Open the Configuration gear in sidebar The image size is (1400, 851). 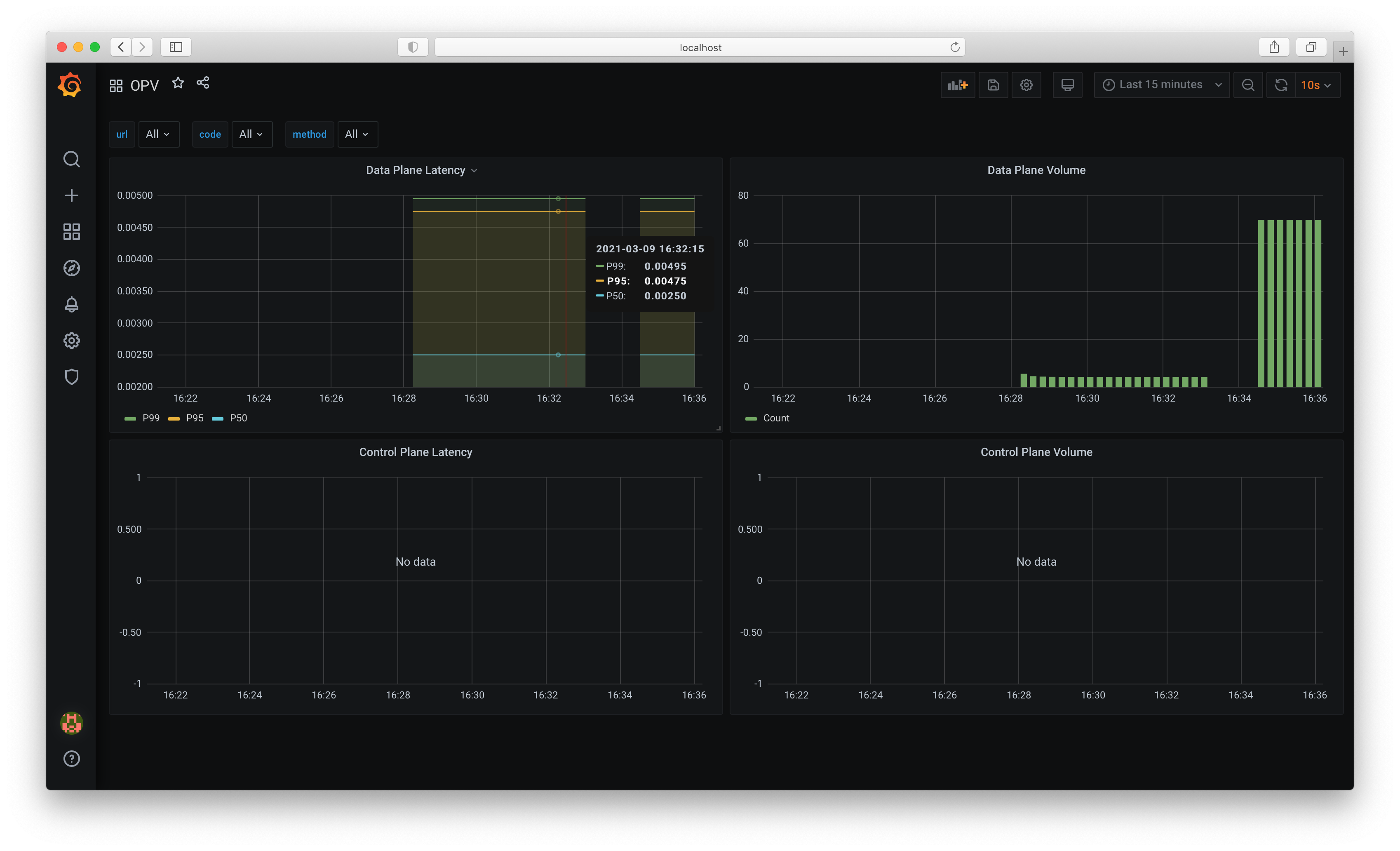pyautogui.click(x=72, y=341)
